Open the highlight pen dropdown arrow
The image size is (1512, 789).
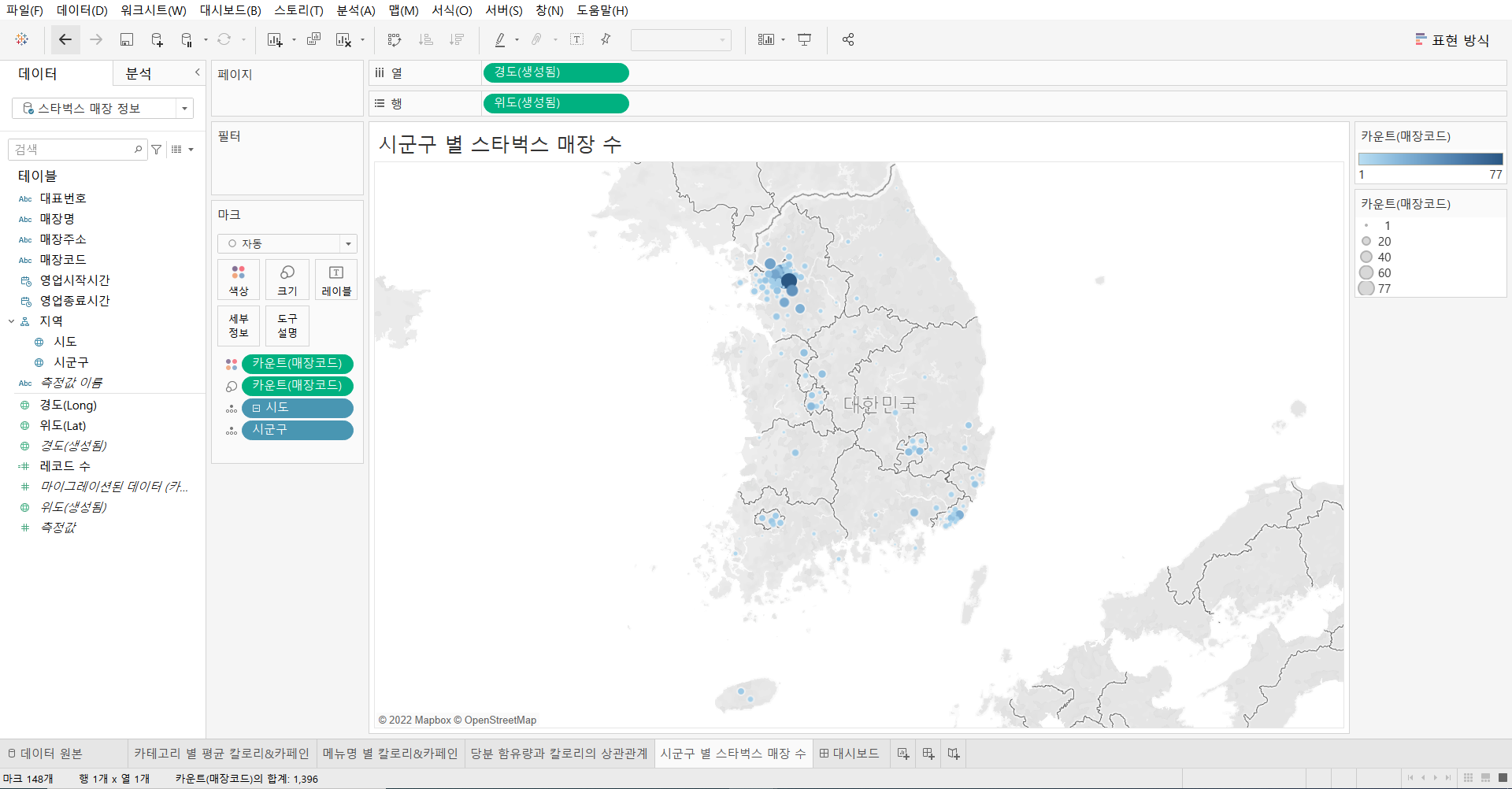(x=517, y=40)
